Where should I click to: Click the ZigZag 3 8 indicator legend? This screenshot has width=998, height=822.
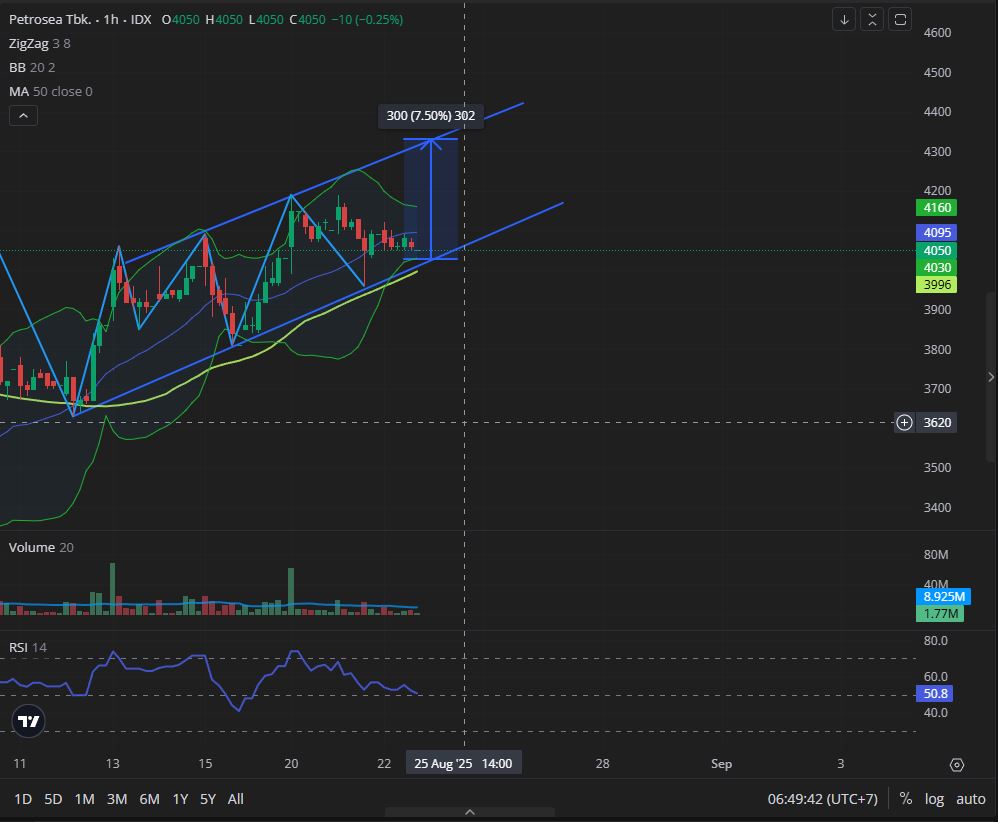click(39, 44)
